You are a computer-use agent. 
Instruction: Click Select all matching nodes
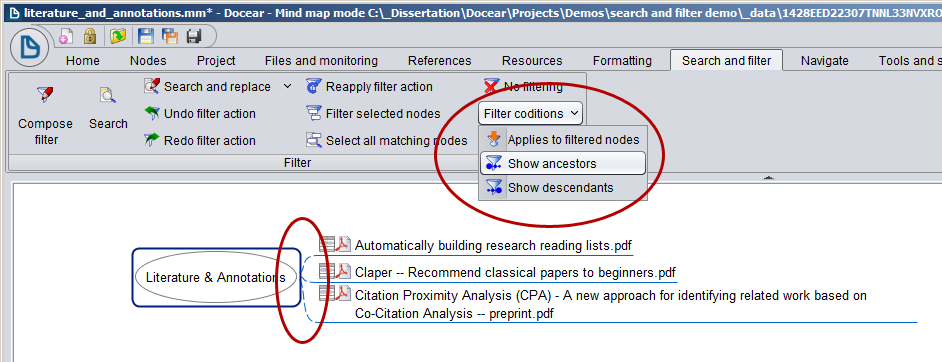tap(386, 140)
